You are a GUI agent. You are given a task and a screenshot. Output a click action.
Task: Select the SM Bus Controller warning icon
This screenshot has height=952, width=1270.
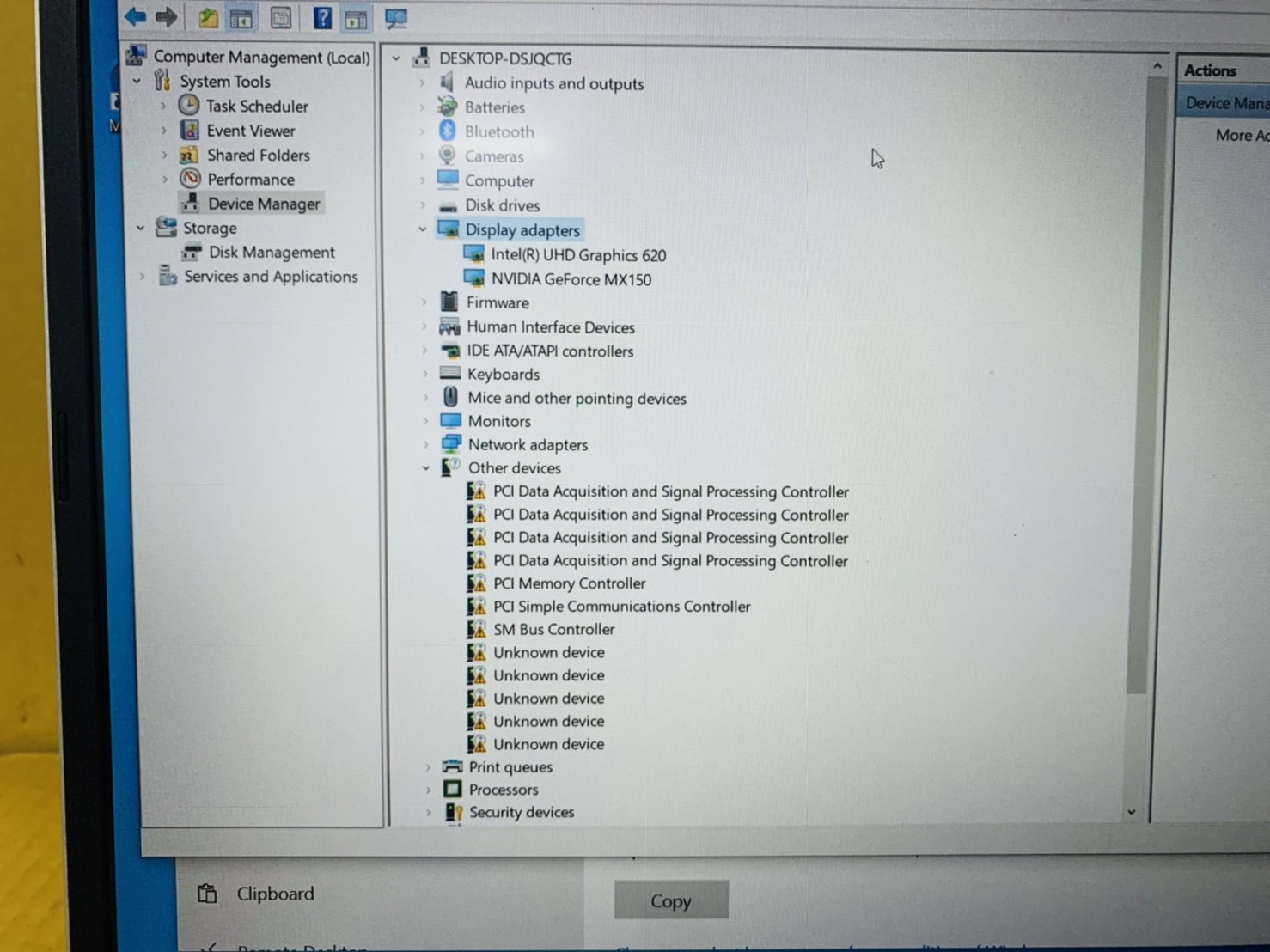tap(476, 630)
